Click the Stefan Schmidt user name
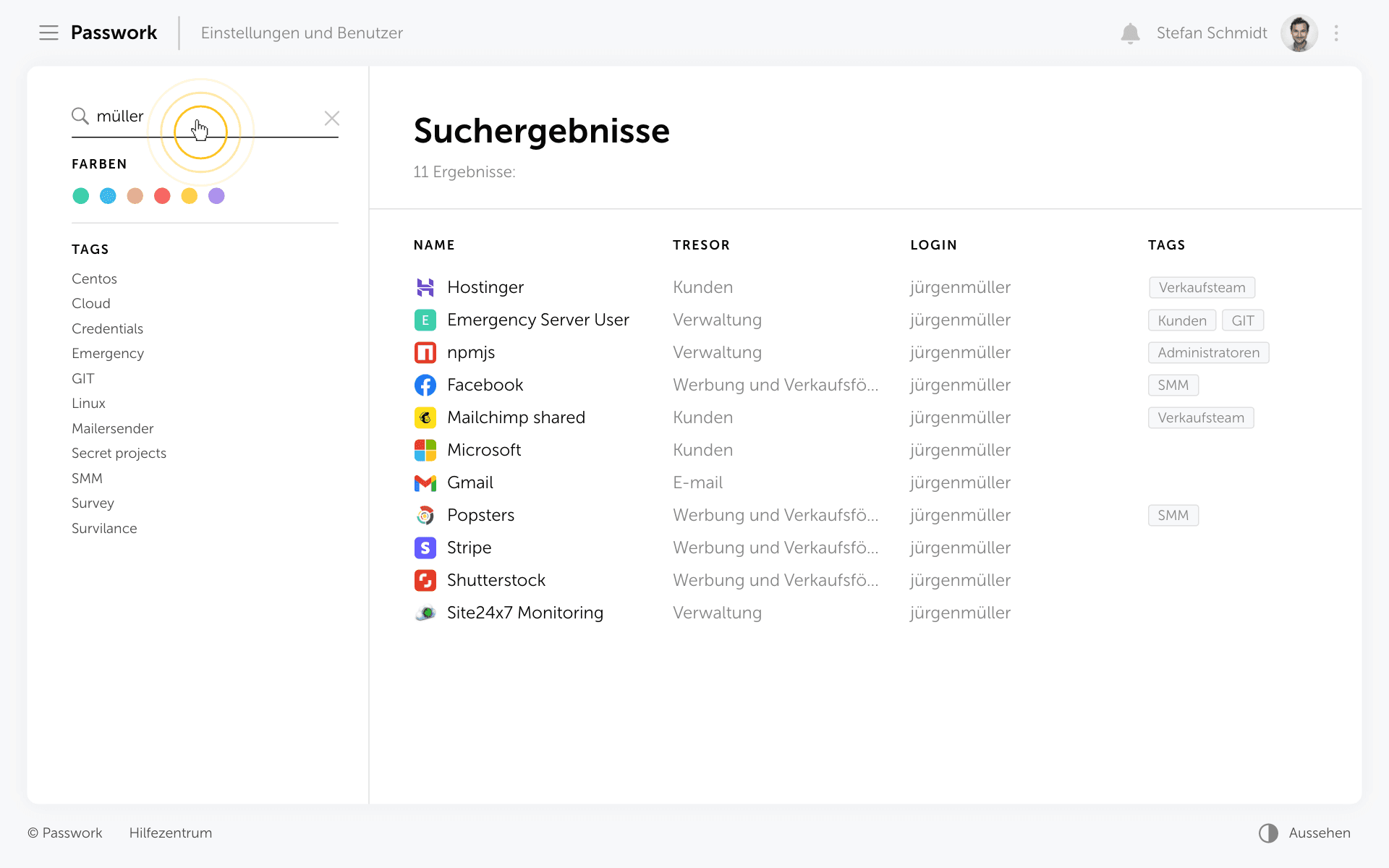Image resolution: width=1389 pixels, height=868 pixels. tap(1212, 33)
